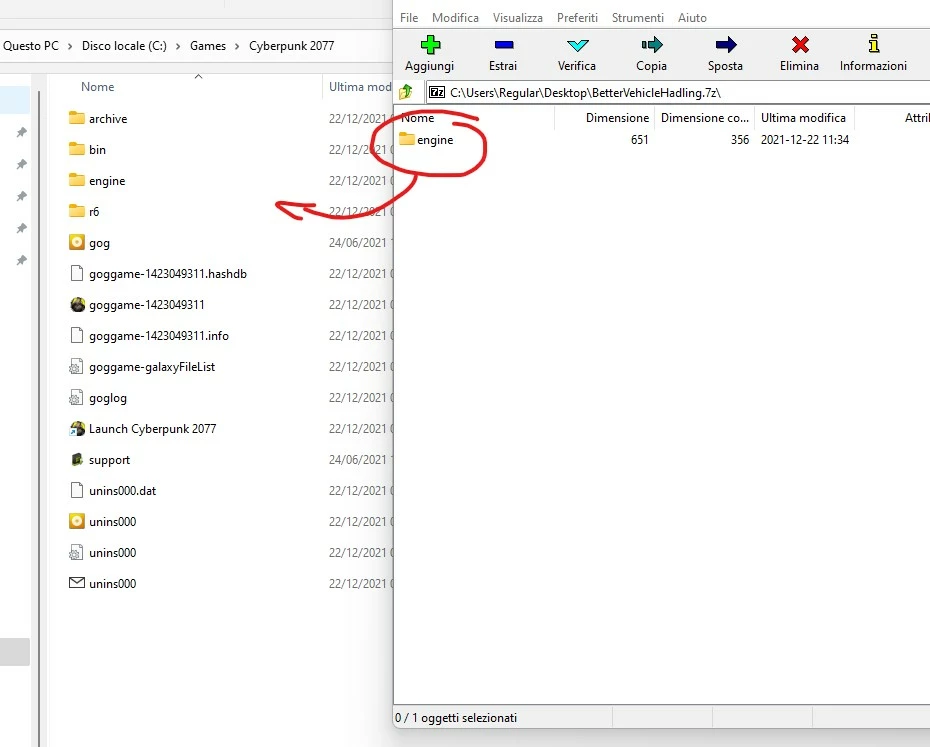Screen dimensions: 930x747
Task: Open the Preferiti menu
Action: point(577,18)
